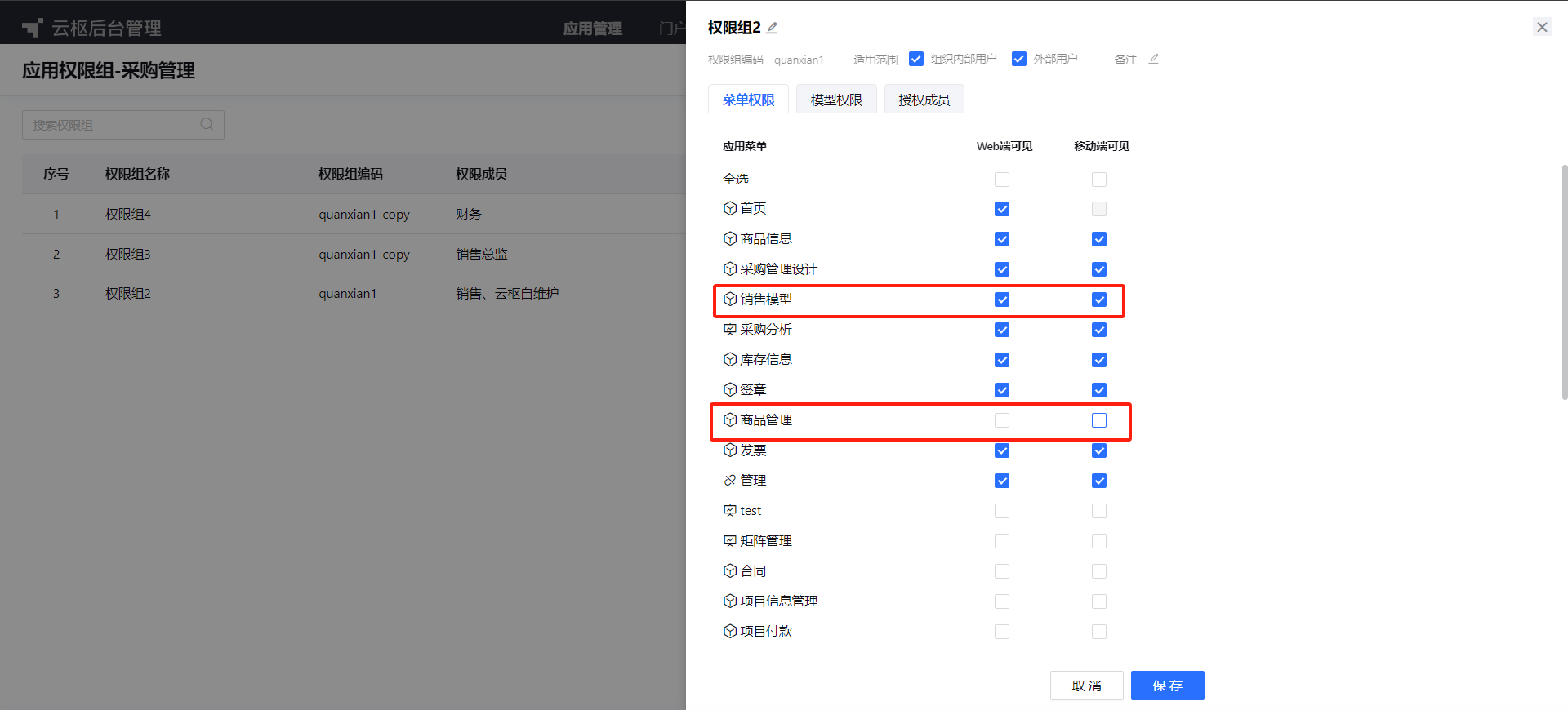
Task: Click the cube icon beside 项目信息管理
Action: 730,601
